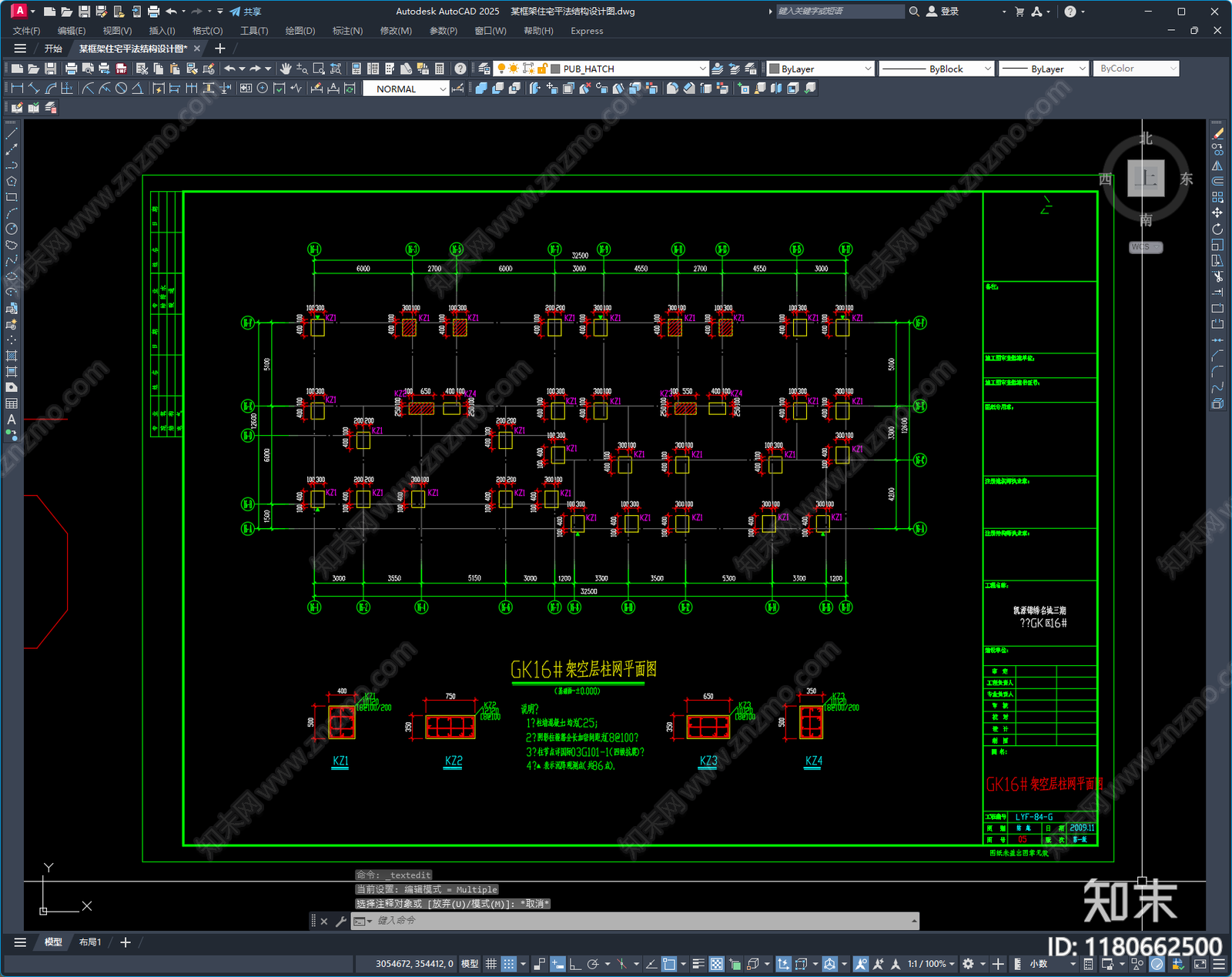Click the Angular dimension tool icon

[137, 89]
